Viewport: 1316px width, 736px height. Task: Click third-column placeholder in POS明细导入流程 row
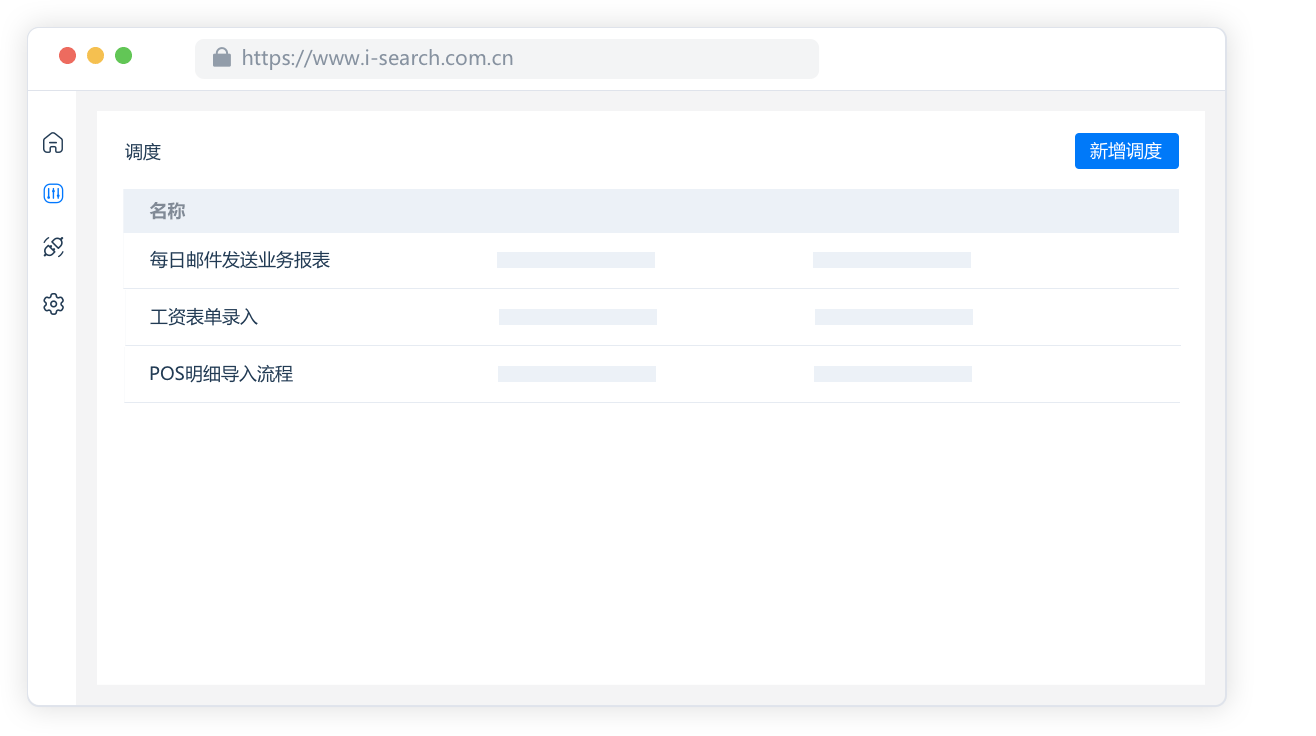[893, 374]
